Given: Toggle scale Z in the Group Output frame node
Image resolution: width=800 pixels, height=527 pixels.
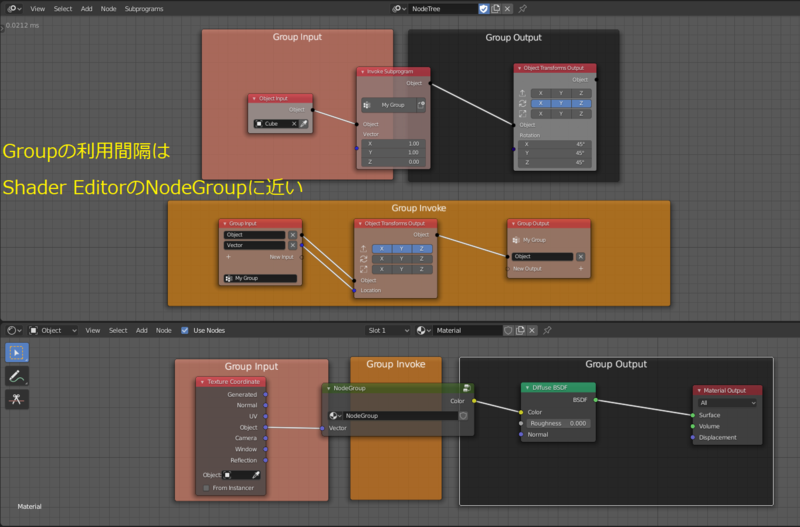Looking at the screenshot, I should pyautogui.click(x=581, y=114).
